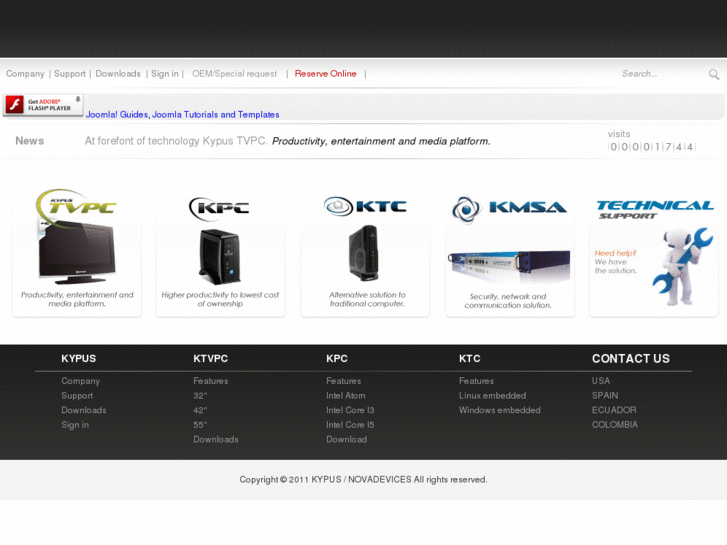
Task: Click the copyright 2011 KYPUS / NOVADEVICES text
Action: pyautogui.click(x=363, y=480)
